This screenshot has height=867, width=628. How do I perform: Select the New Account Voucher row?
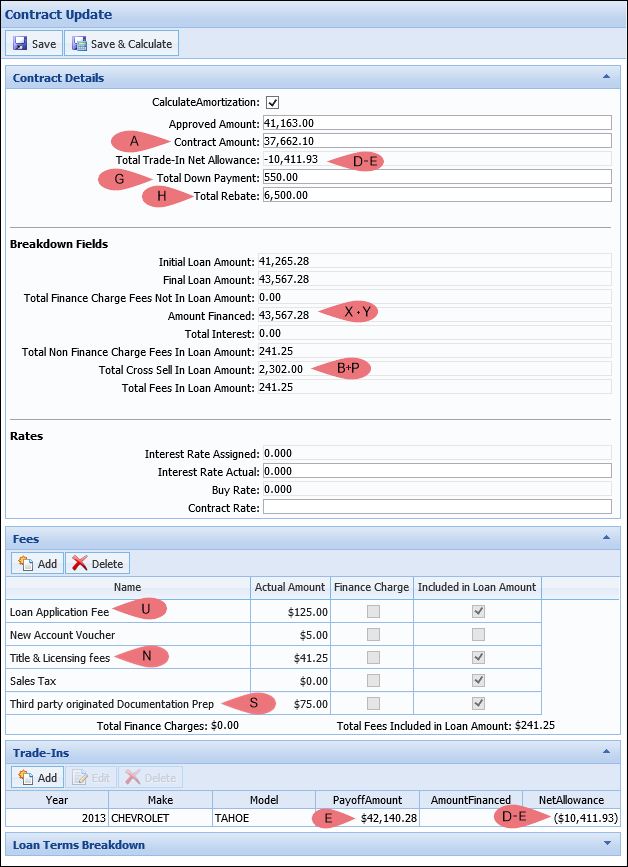click(274, 635)
